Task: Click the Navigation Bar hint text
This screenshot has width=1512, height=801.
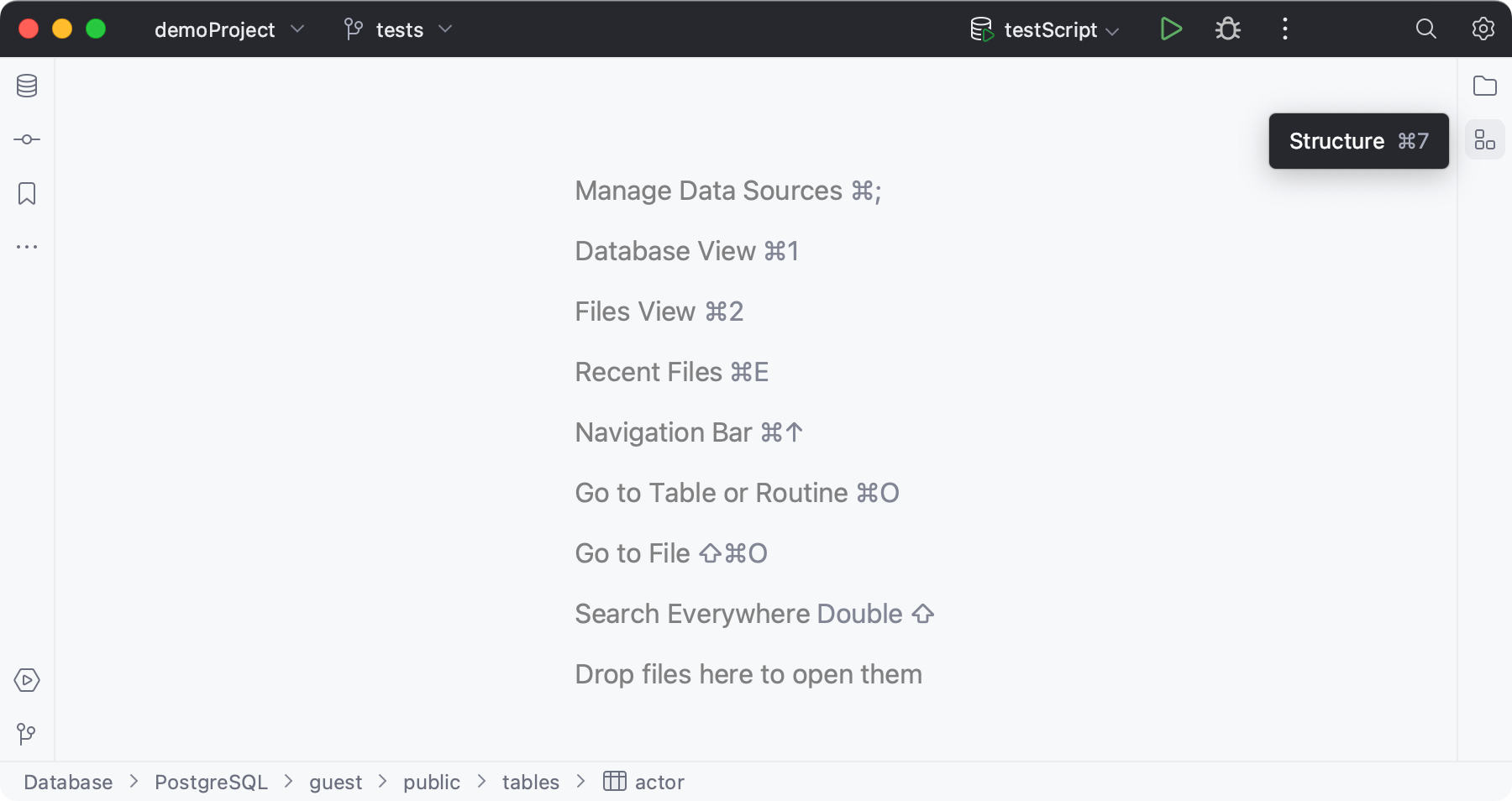Action: pyautogui.click(x=690, y=432)
